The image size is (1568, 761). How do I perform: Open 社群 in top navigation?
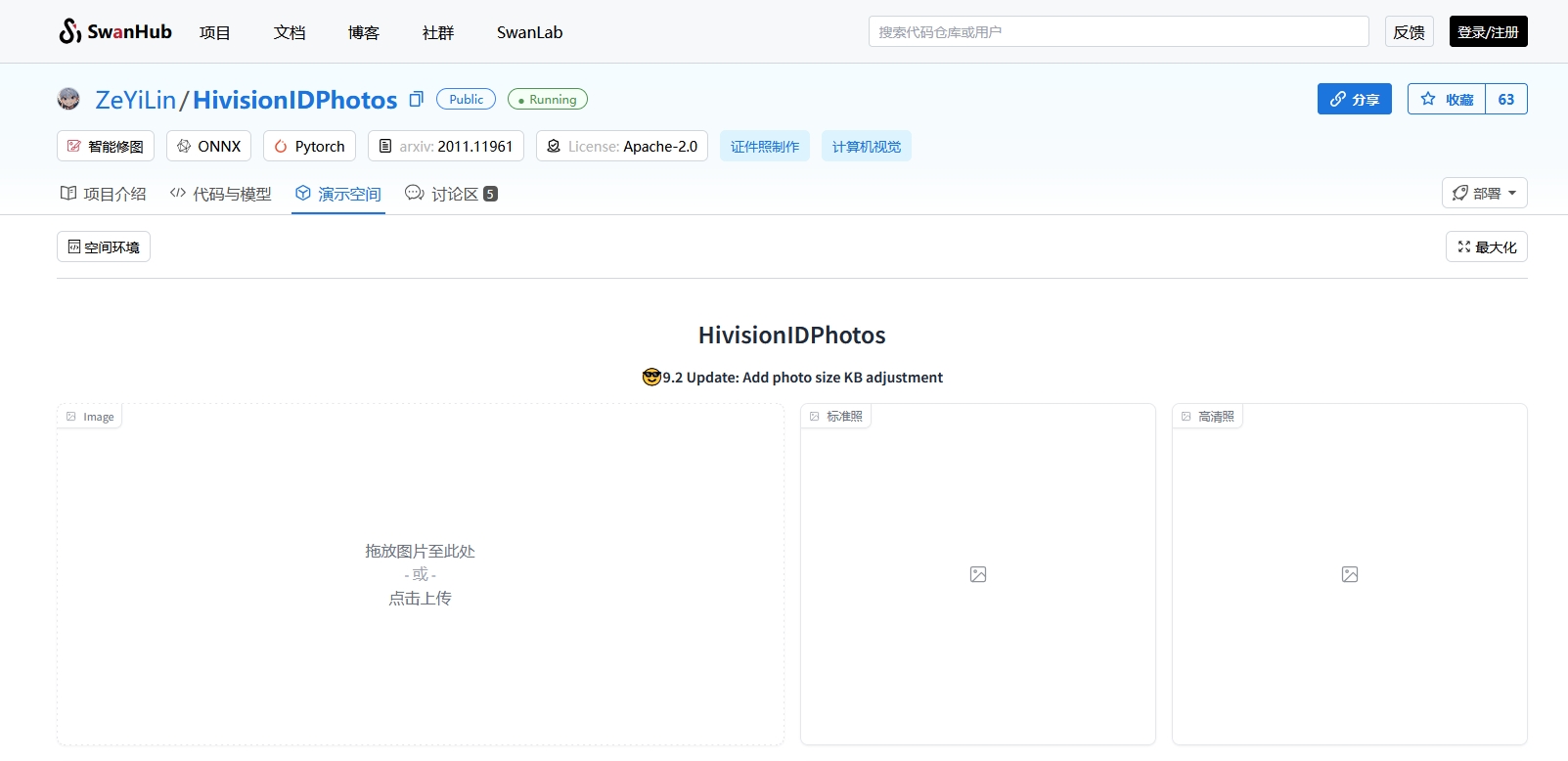(x=438, y=32)
